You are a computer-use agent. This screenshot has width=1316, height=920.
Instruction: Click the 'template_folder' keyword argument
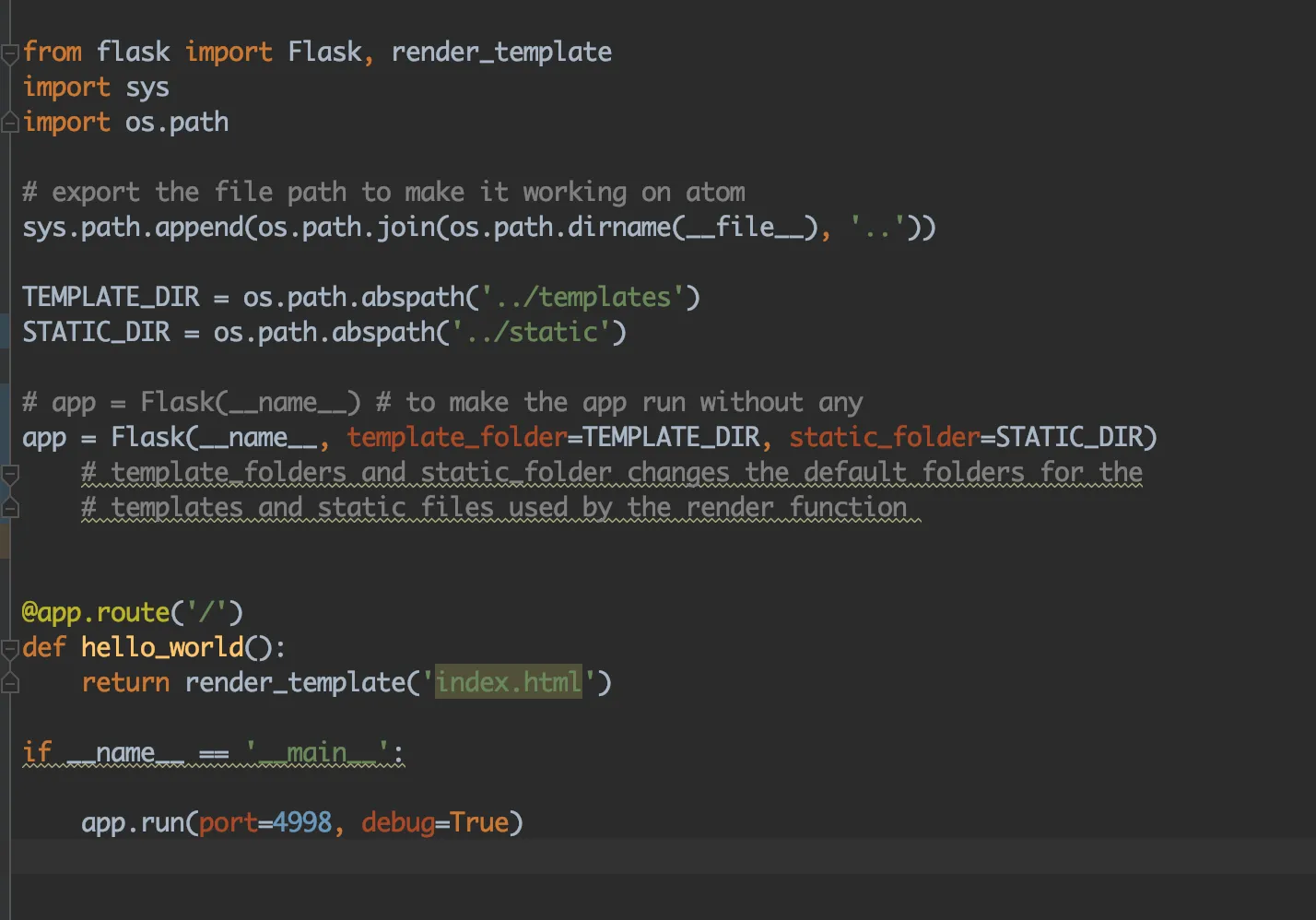[x=457, y=437]
